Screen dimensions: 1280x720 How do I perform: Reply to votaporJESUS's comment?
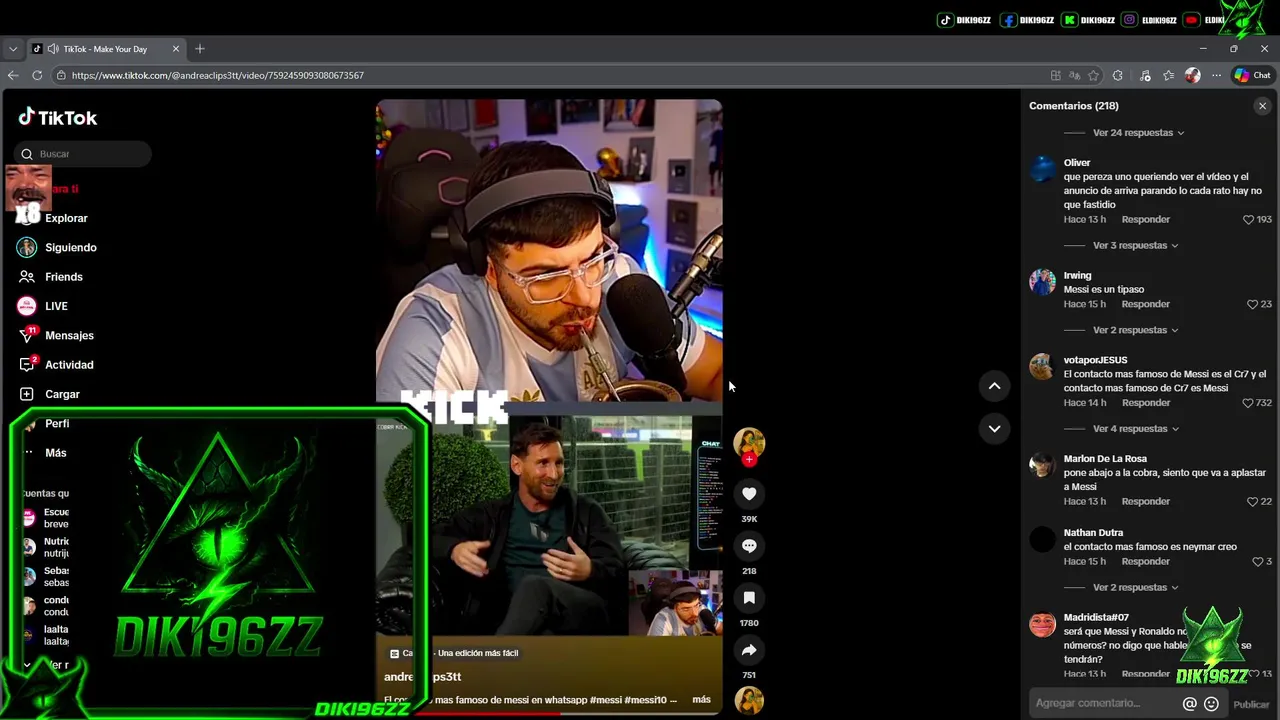(x=1145, y=403)
